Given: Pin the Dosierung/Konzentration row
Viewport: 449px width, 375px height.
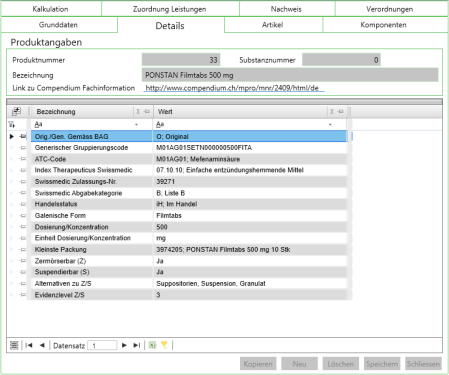Looking at the screenshot, I should (x=23, y=227).
